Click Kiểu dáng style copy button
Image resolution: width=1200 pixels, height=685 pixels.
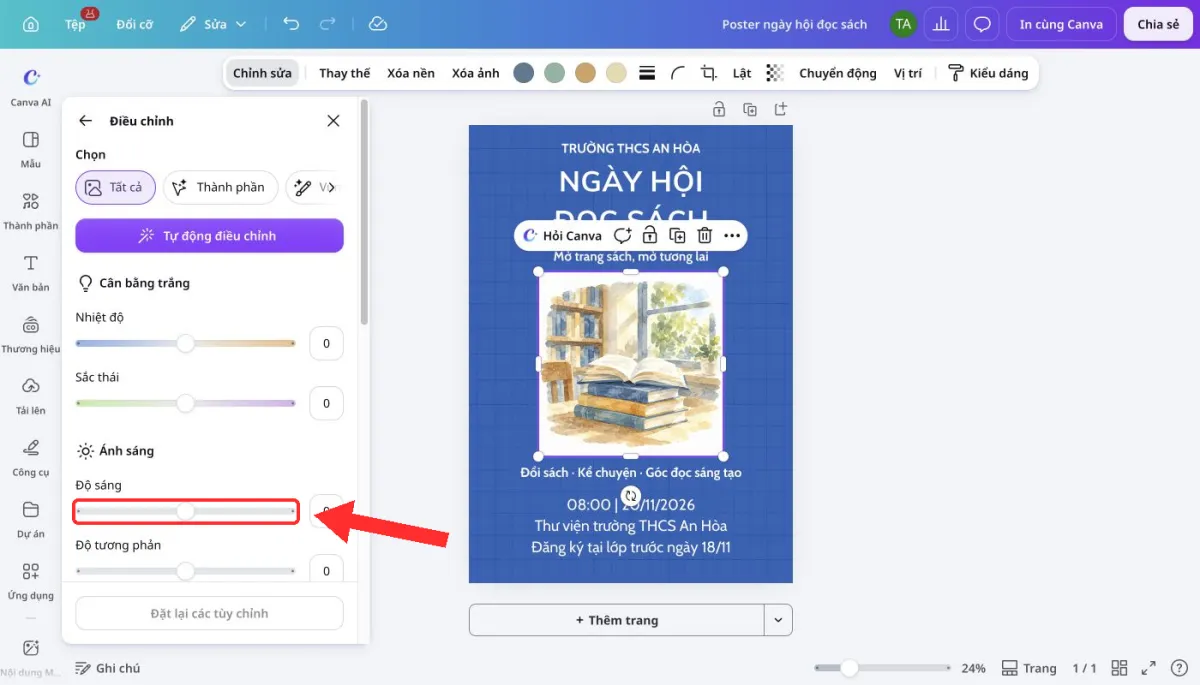(x=988, y=73)
